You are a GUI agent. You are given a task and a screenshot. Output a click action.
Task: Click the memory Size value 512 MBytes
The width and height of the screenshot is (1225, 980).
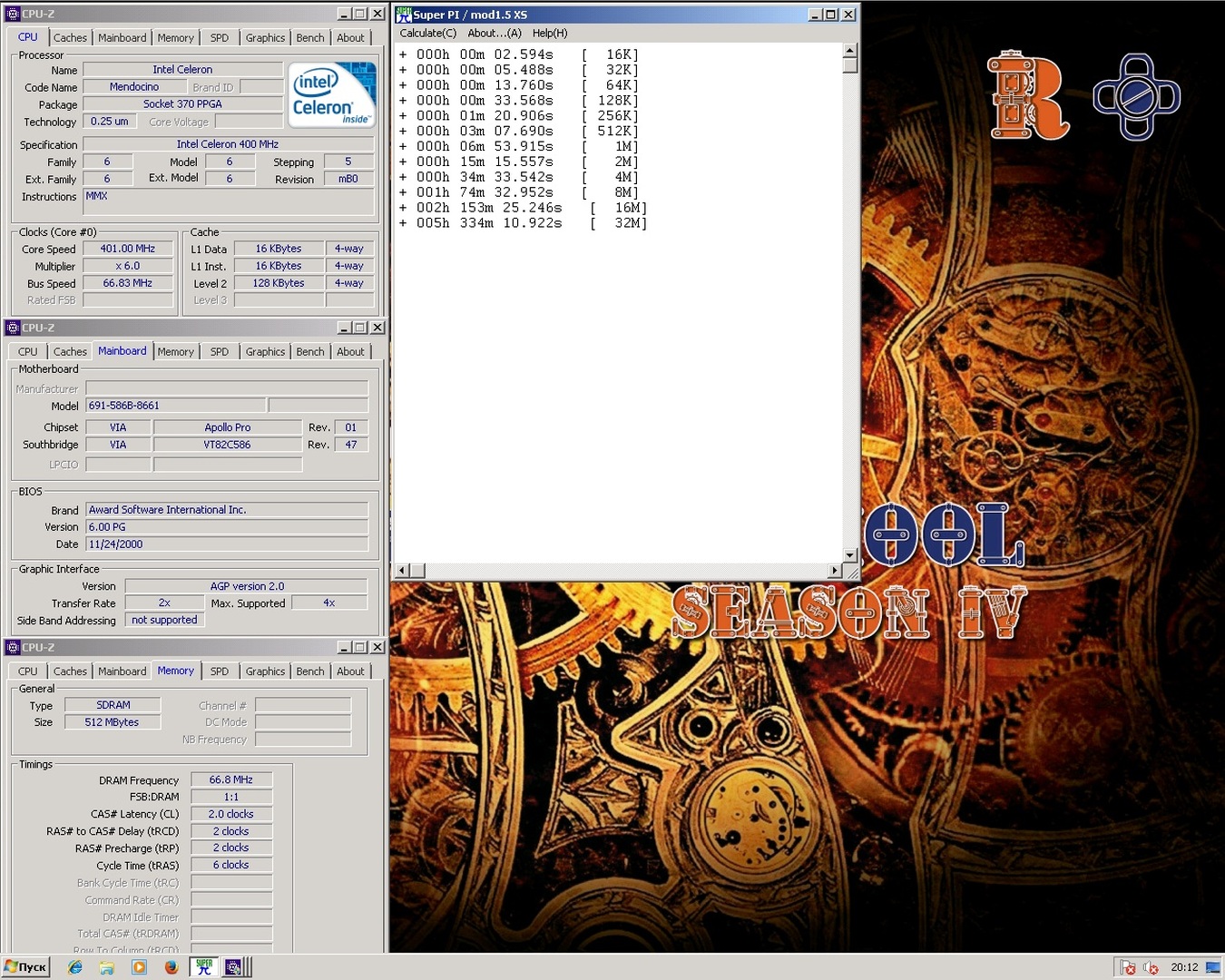(113, 722)
